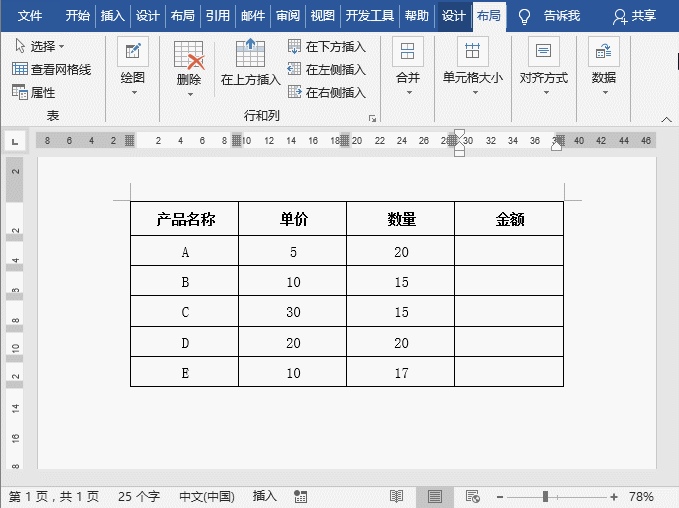Click product cell B
679x508 pixels.
tap(184, 281)
